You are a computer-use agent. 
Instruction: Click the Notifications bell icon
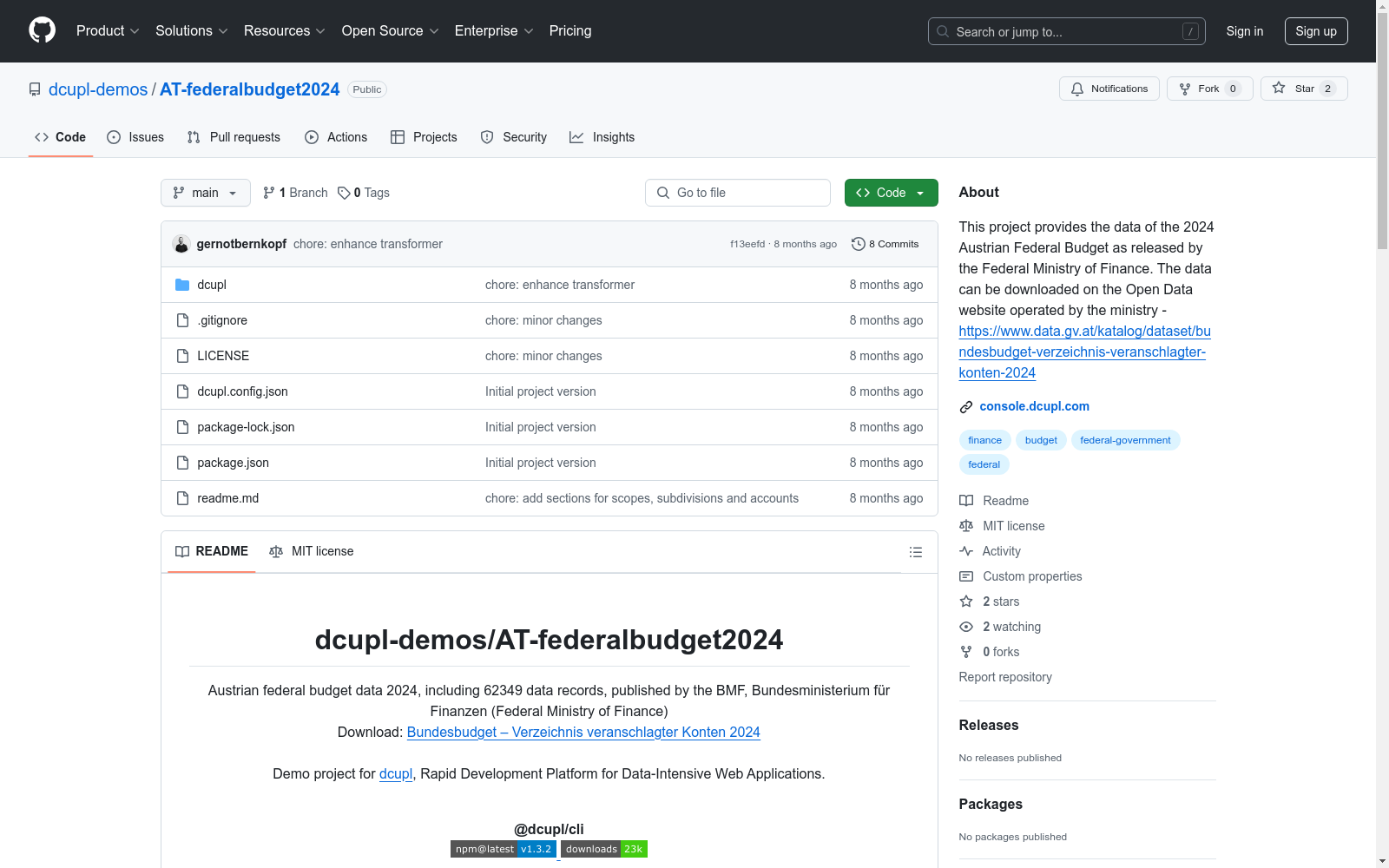click(1077, 89)
